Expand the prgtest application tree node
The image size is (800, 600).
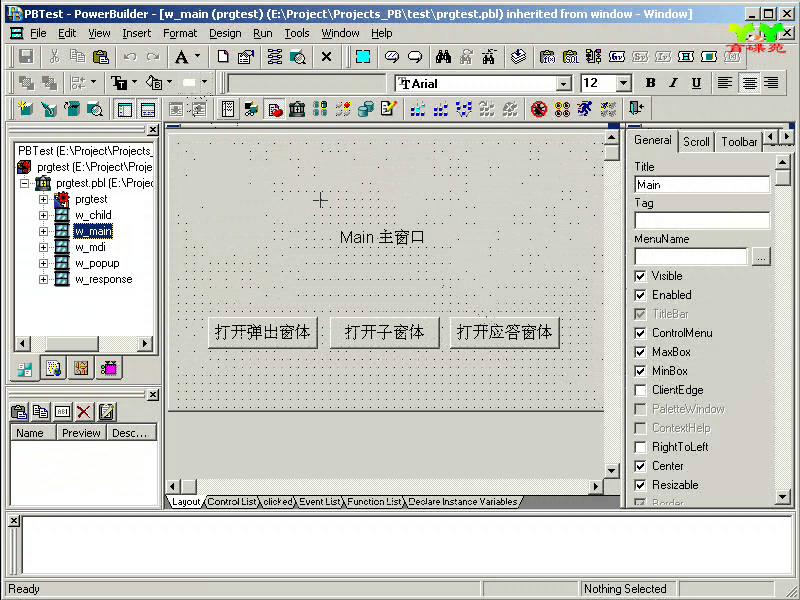tap(43, 199)
